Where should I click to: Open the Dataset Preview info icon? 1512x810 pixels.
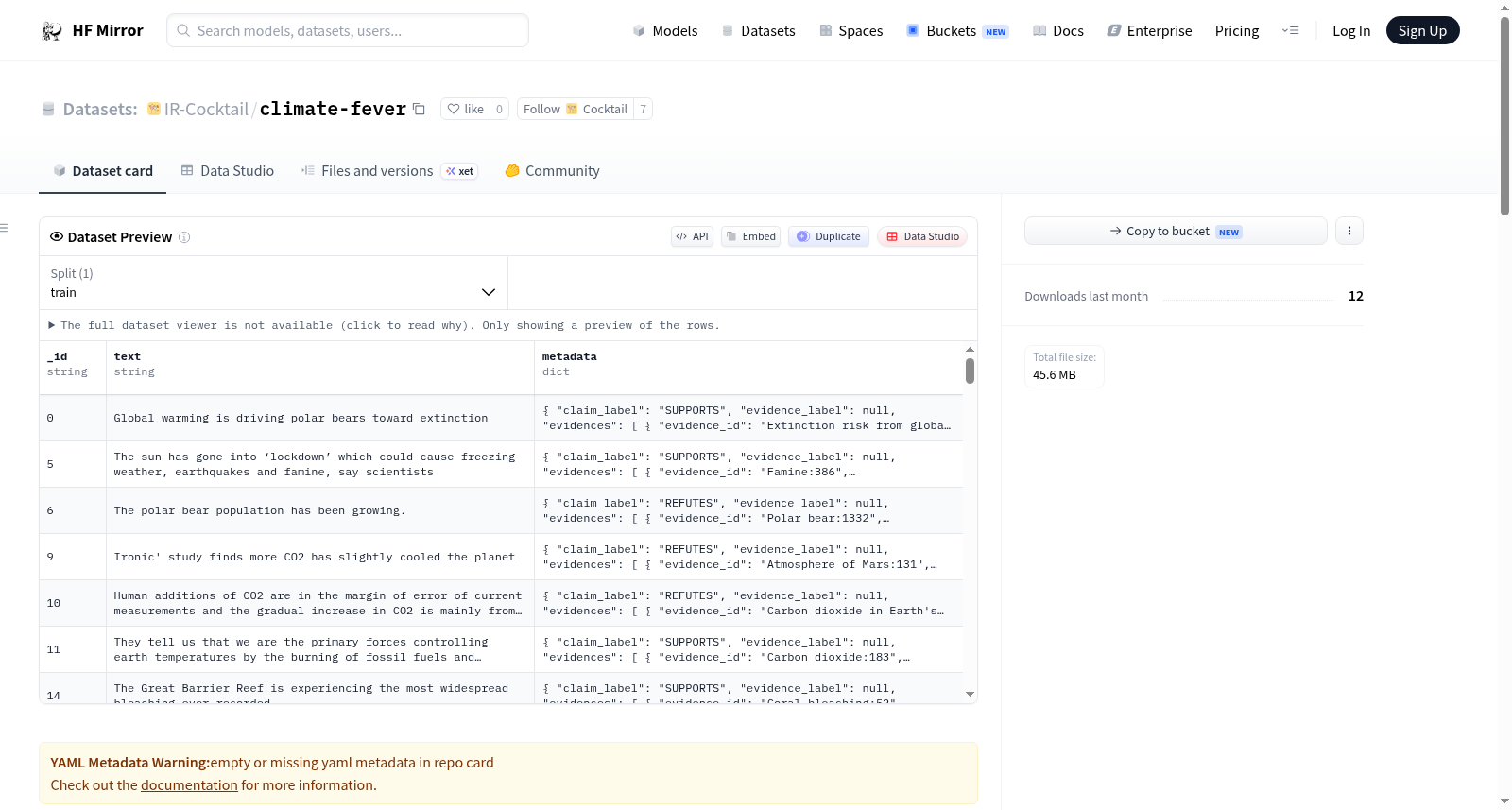[x=184, y=237]
